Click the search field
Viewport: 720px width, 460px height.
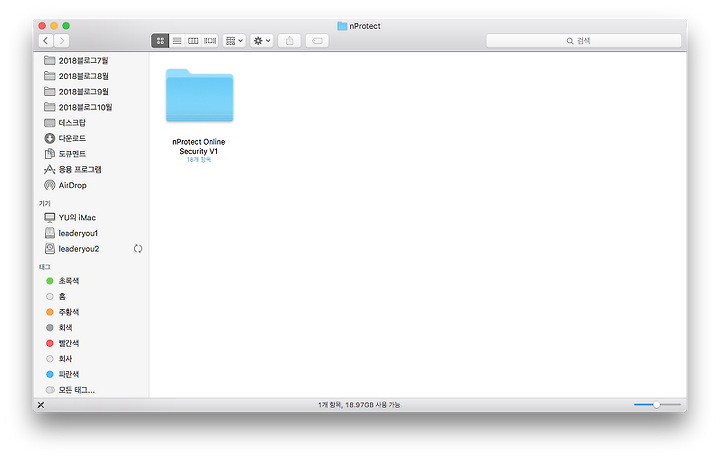pos(583,41)
